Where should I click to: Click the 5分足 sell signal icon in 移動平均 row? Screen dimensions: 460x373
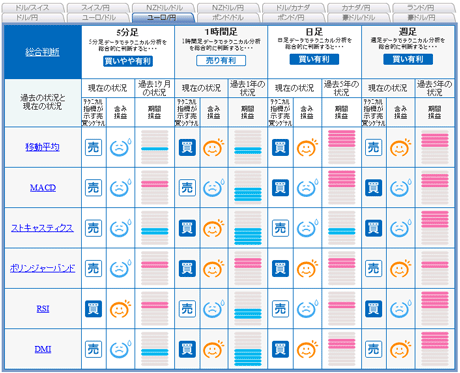93,147
